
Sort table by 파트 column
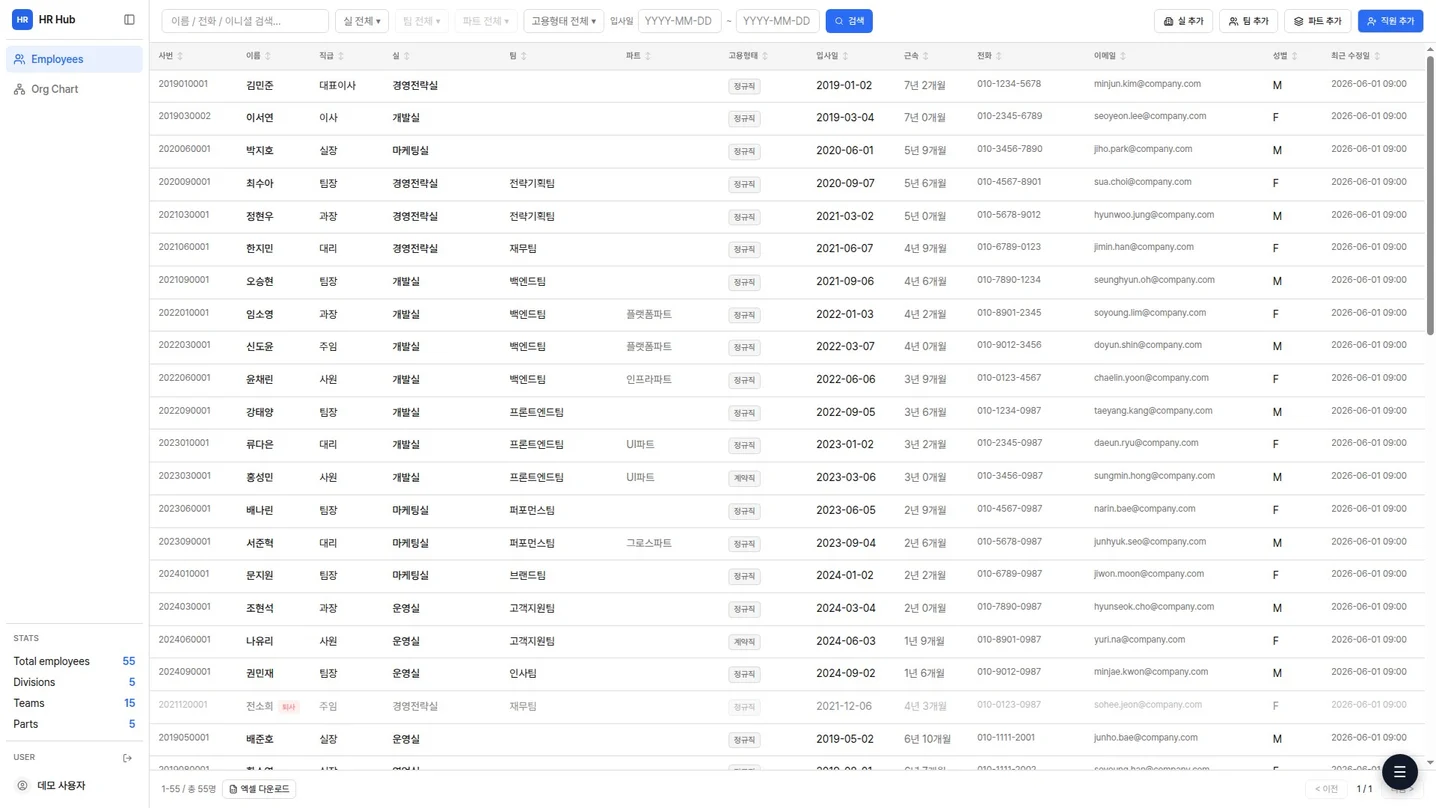coord(638,56)
